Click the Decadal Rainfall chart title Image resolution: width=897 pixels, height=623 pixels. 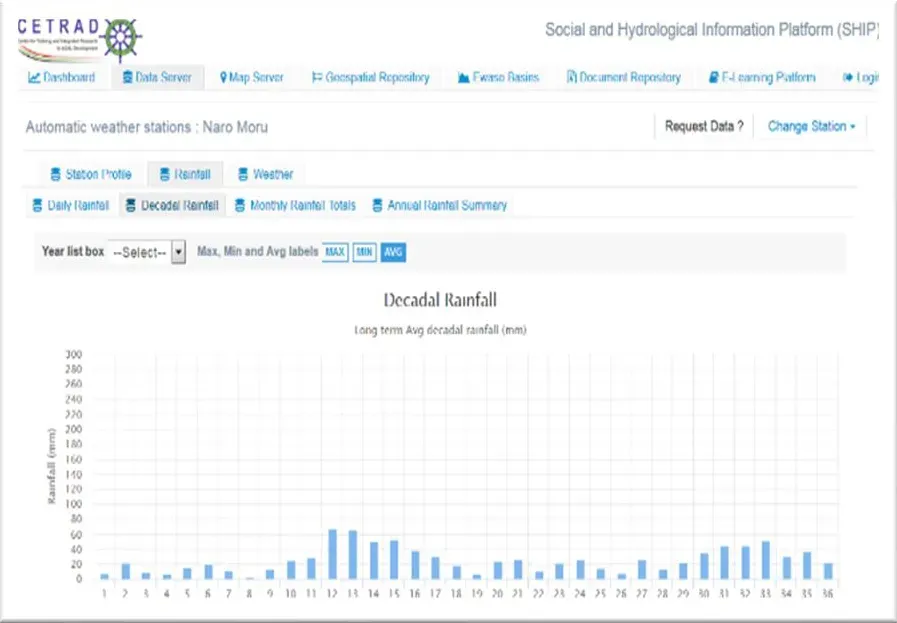[440, 300]
